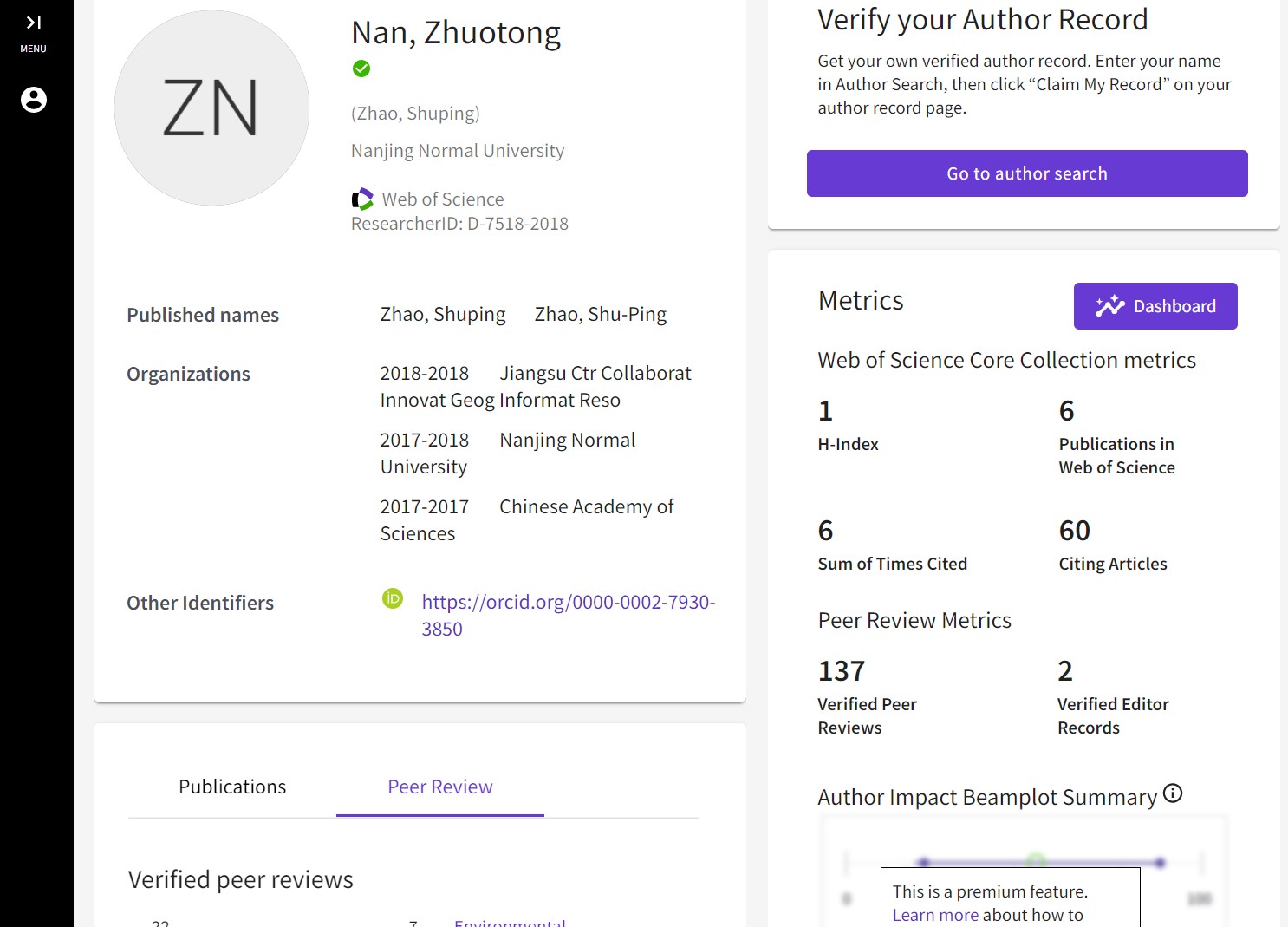Open the user account profile icon
Screen dimensions: 1288x927
point(34,100)
